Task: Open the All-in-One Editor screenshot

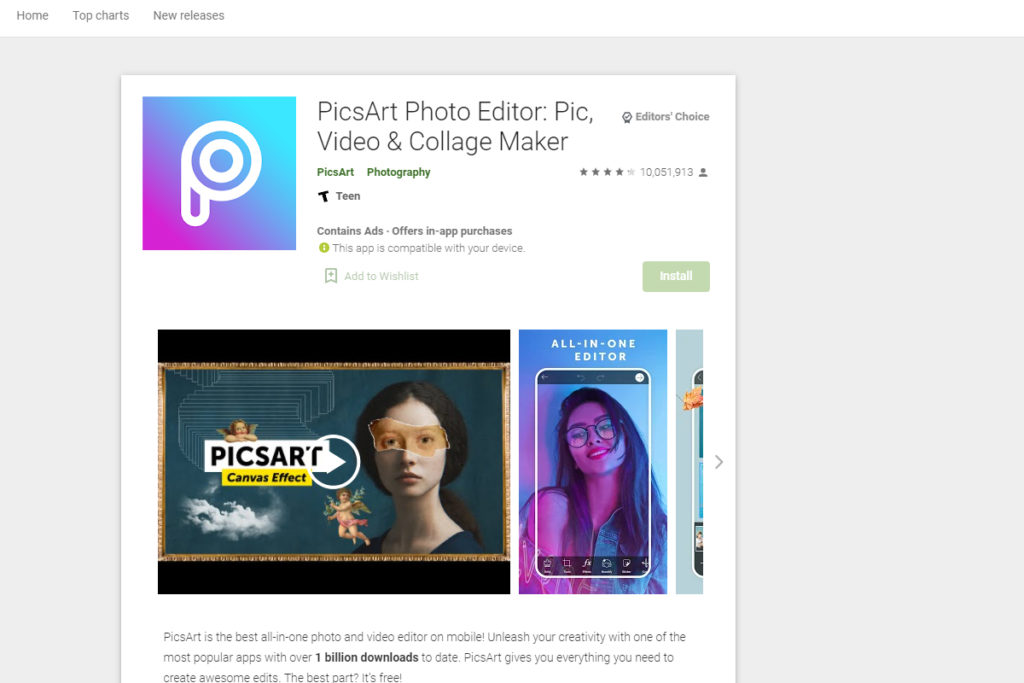Action: [593, 462]
